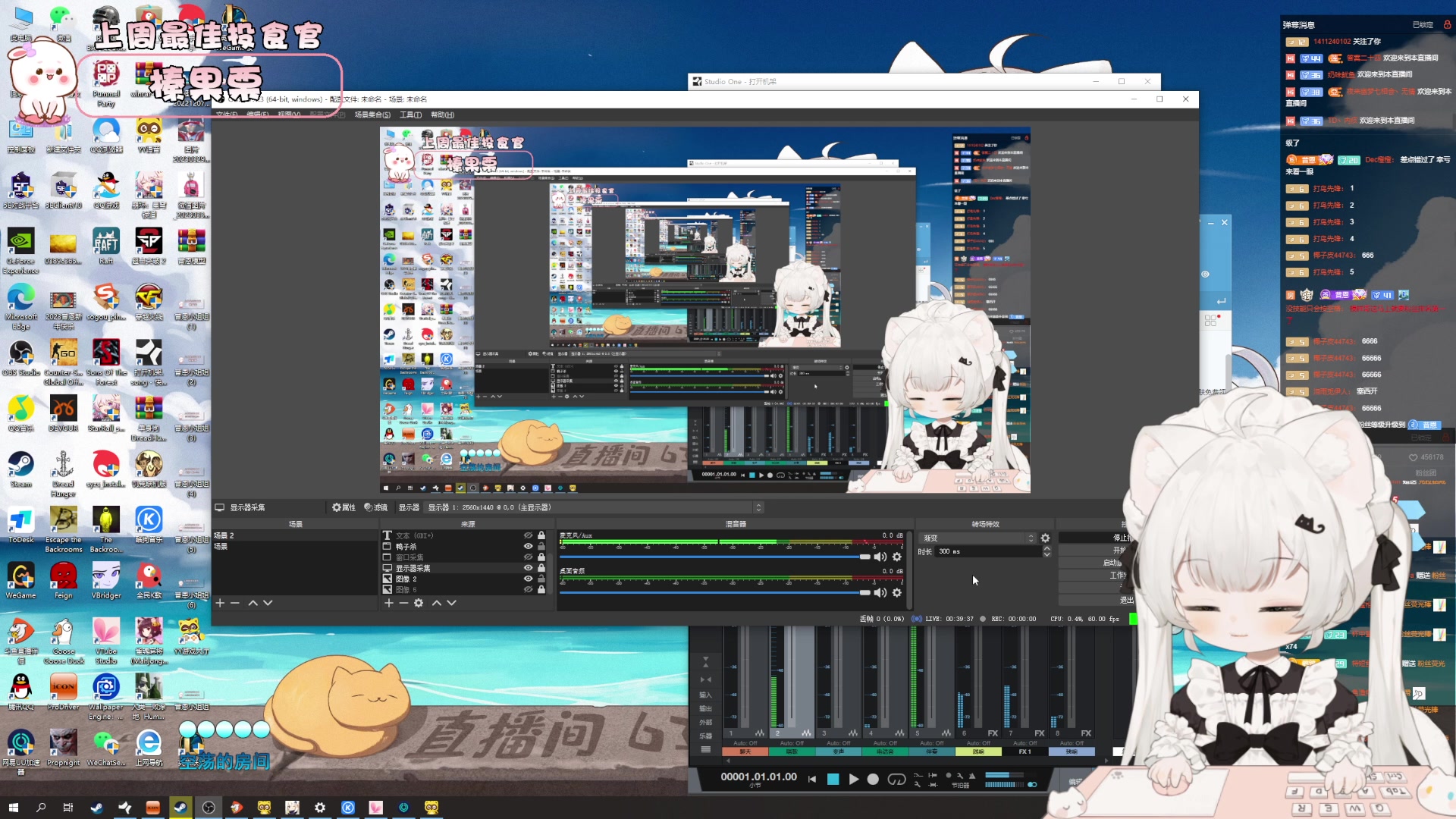This screenshot has height=819, width=1456.
Task: Open the 帮助(H) menu
Action: click(442, 115)
